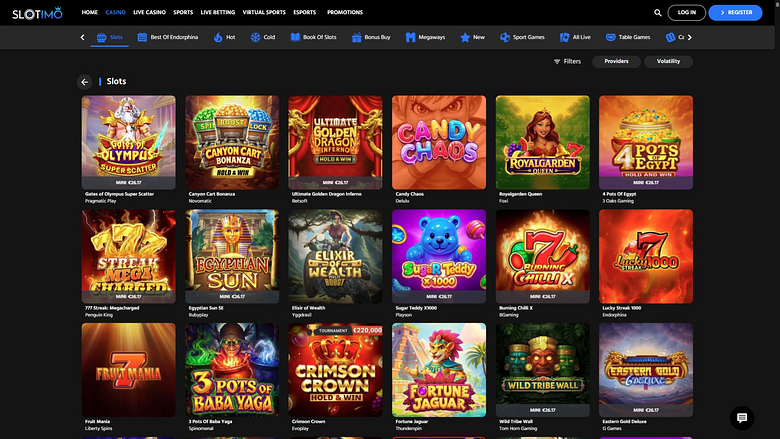Viewport: 780px width, 439px height.
Task: Open the Live Betting menu item
Action: [217, 12]
